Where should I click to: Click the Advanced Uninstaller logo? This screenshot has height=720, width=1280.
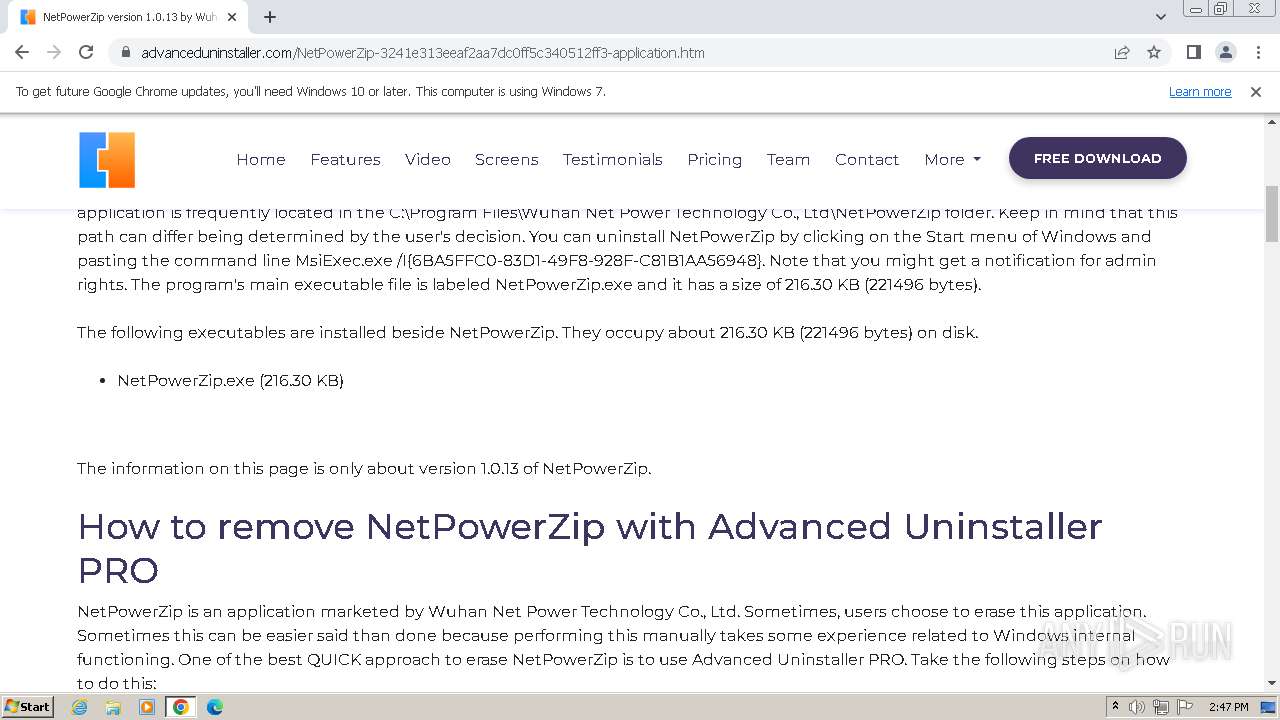107,160
